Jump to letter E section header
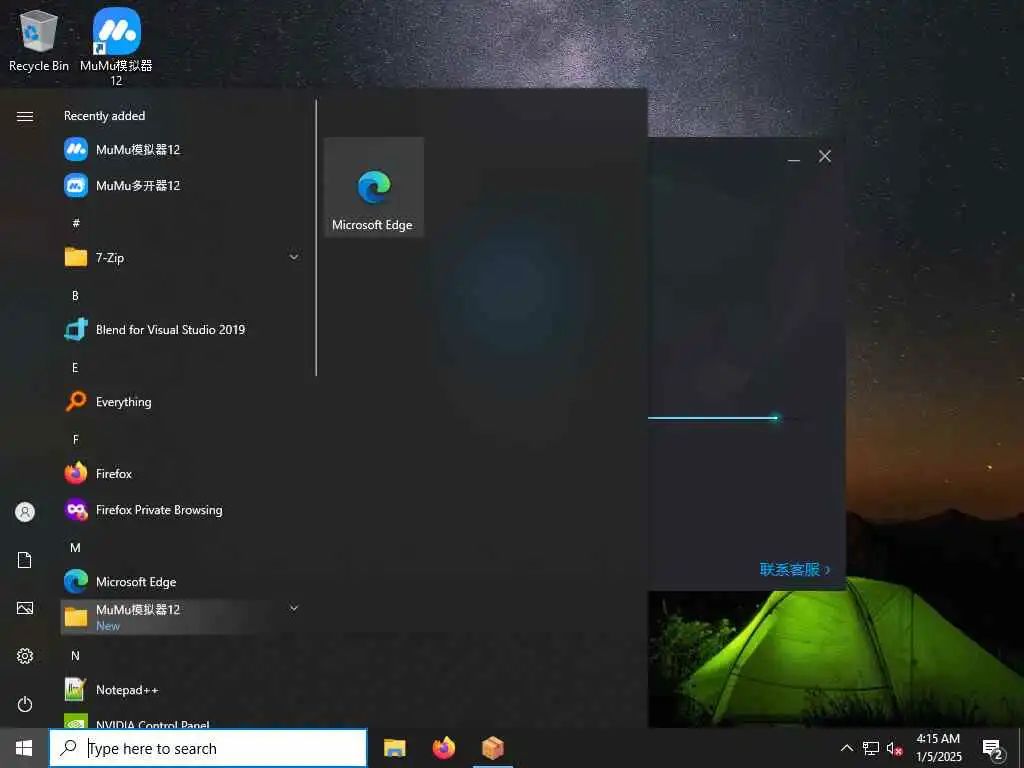 75,368
